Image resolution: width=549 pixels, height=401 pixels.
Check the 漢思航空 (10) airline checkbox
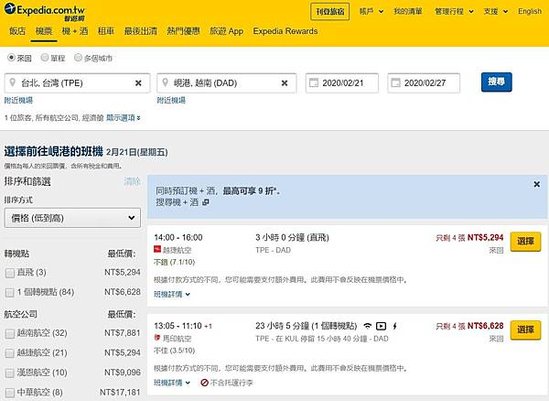10,373
